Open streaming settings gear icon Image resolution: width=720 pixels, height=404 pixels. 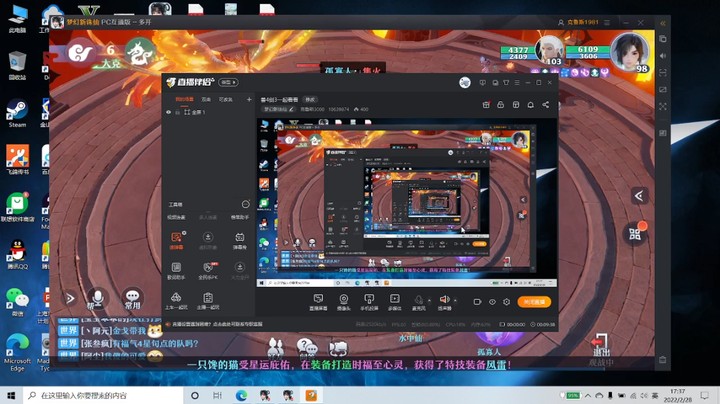click(x=506, y=302)
